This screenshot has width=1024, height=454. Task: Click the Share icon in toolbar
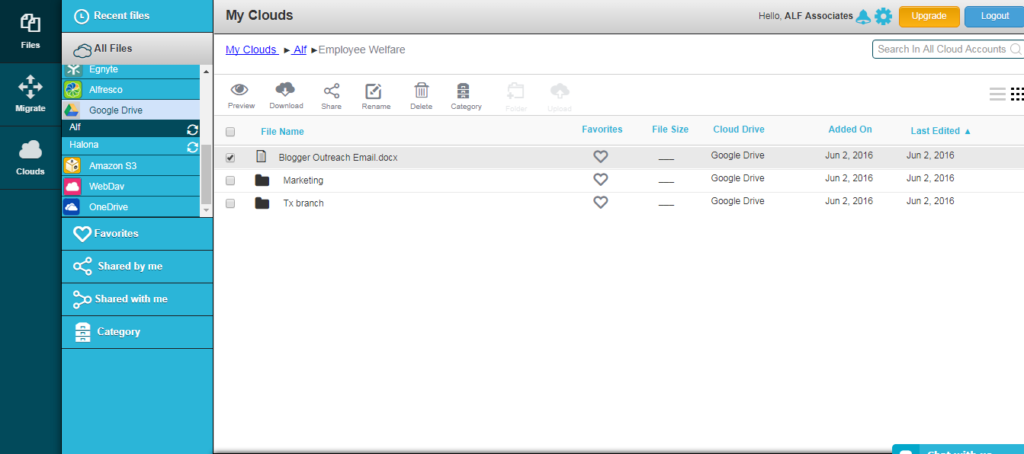[x=331, y=90]
